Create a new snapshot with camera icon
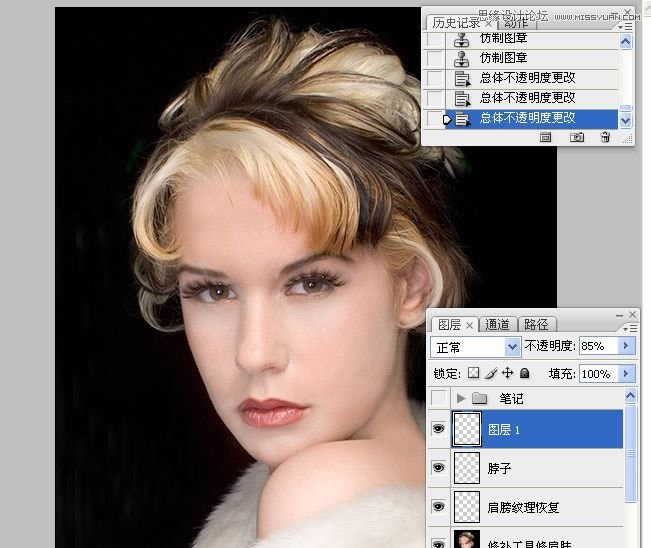The width and height of the screenshot is (651, 548). (576, 137)
